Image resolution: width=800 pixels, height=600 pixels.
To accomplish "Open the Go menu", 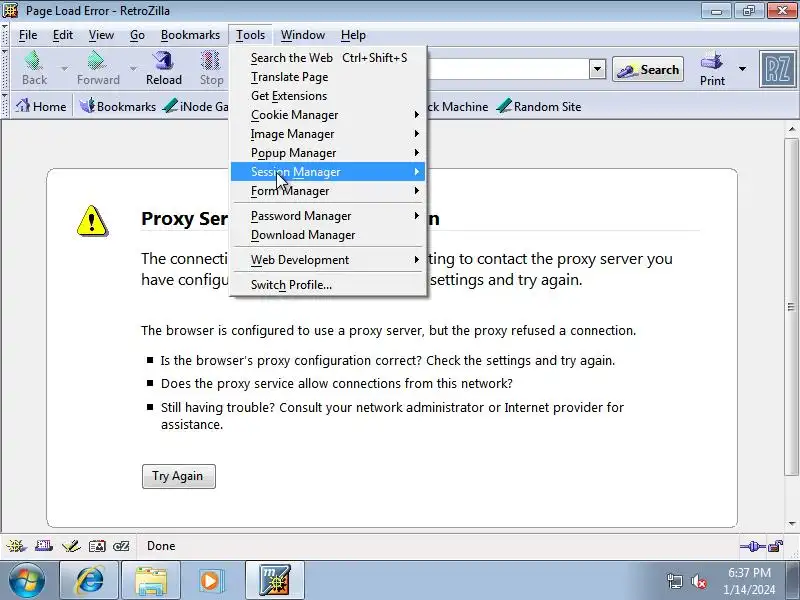I will point(137,35).
